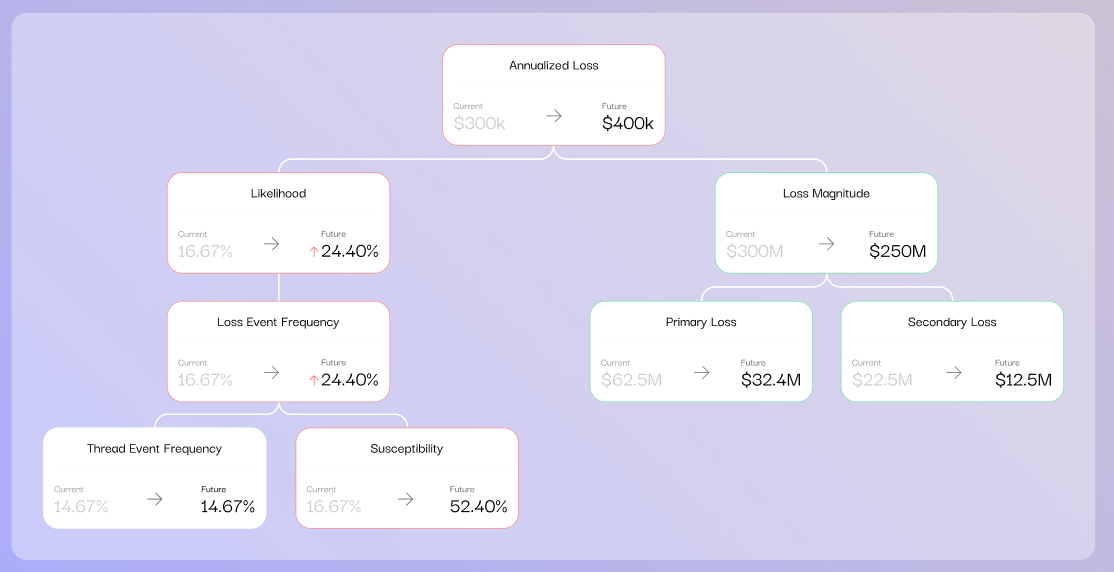
Task: Click the arrow in Thread Event Frequency card
Action: (155, 499)
